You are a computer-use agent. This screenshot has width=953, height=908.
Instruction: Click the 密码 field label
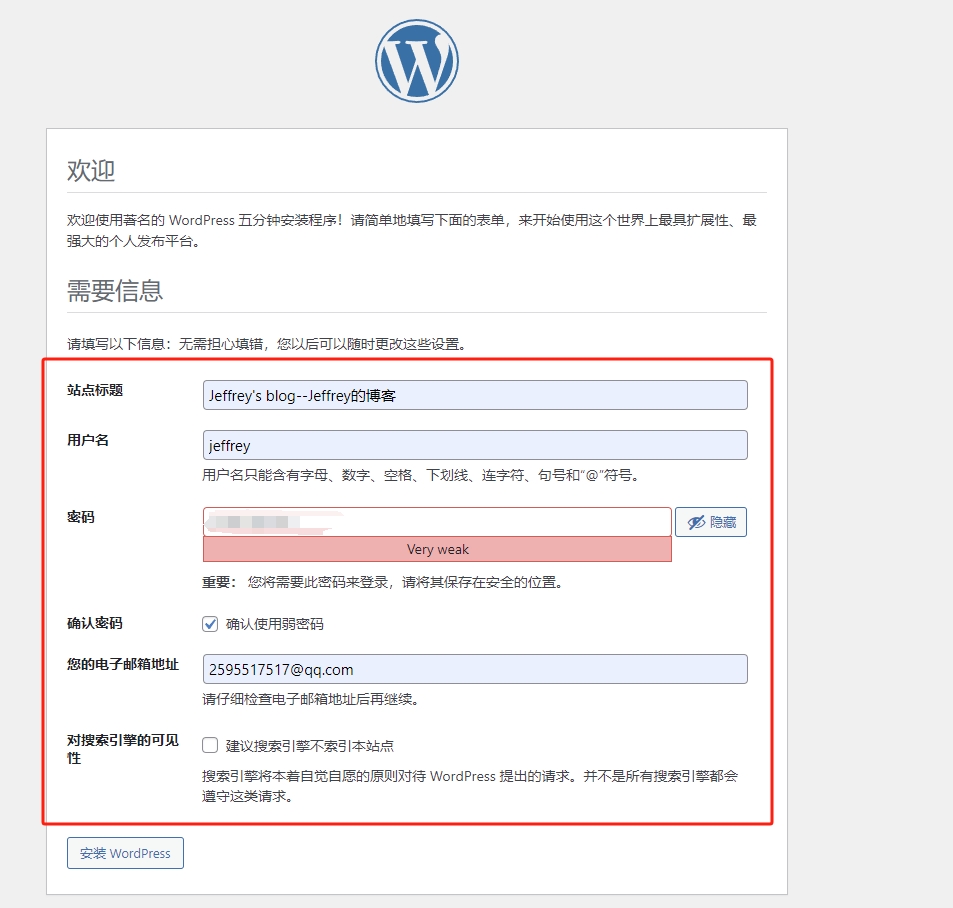pos(81,517)
